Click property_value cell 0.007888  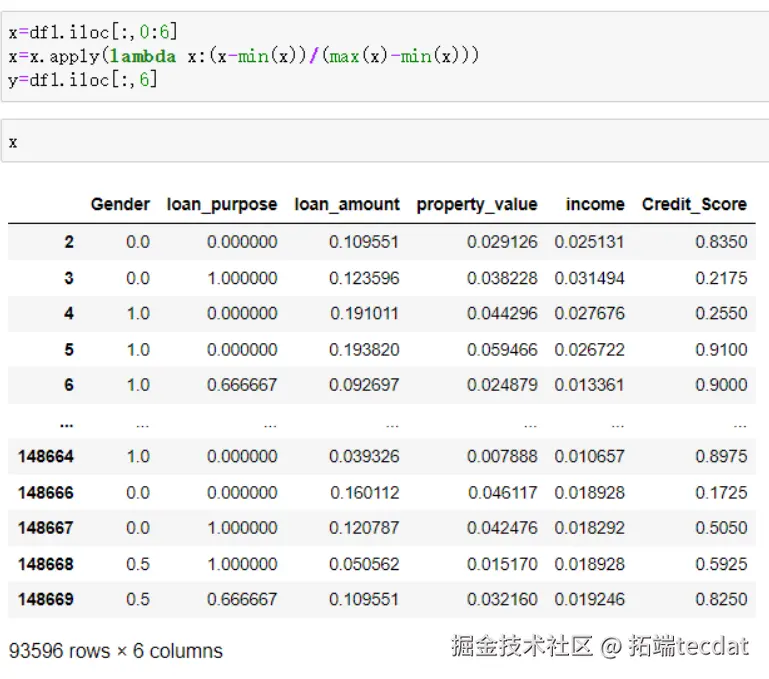(502, 457)
